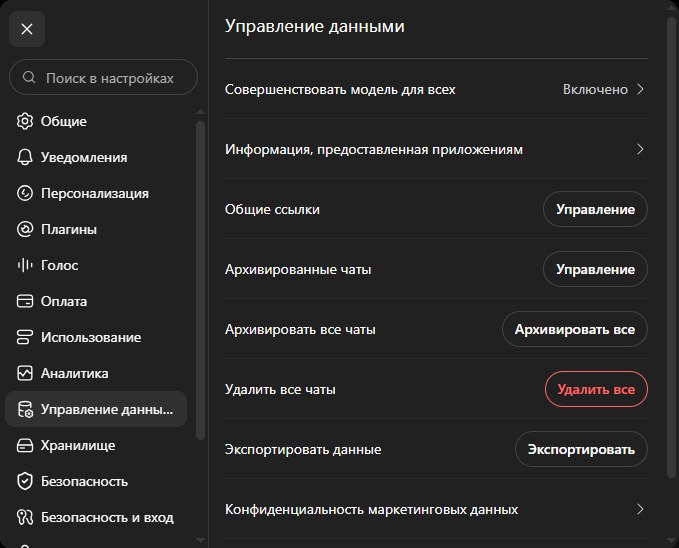Click Управление button for Архивированные чаты
The width and height of the screenshot is (679, 548).
(595, 269)
